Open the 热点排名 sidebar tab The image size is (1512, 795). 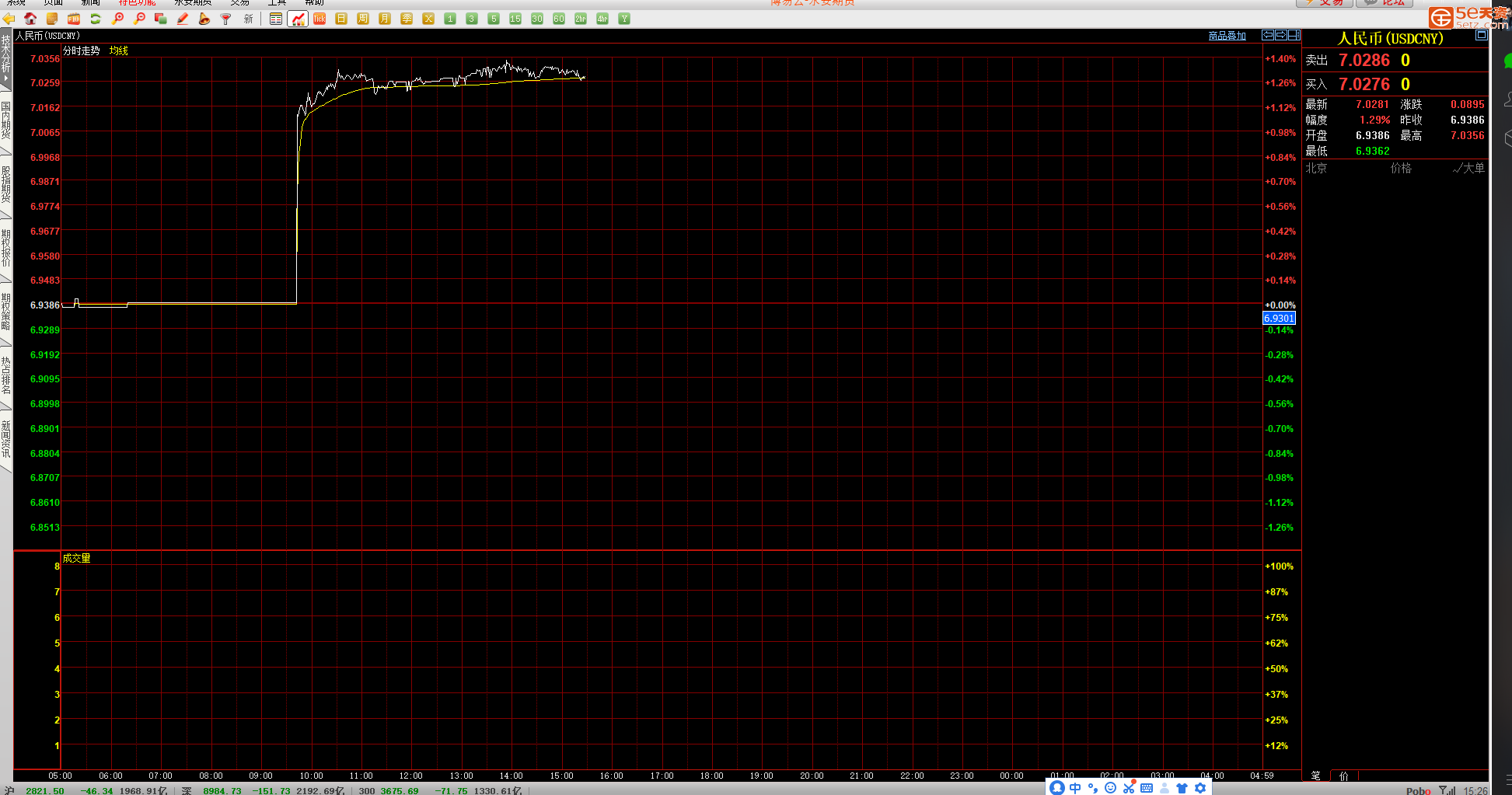click(x=6, y=375)
